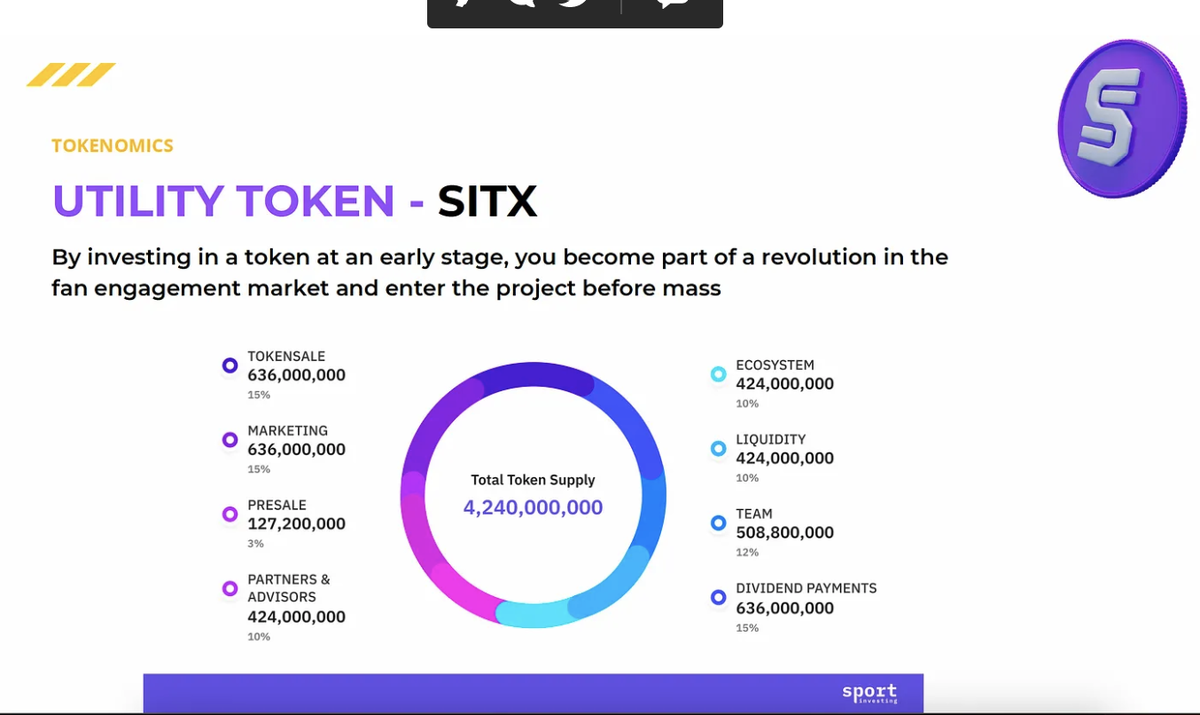
Task: Click the yellow striped logo mark
Action: pyautogui.click(x=71, y=75)
